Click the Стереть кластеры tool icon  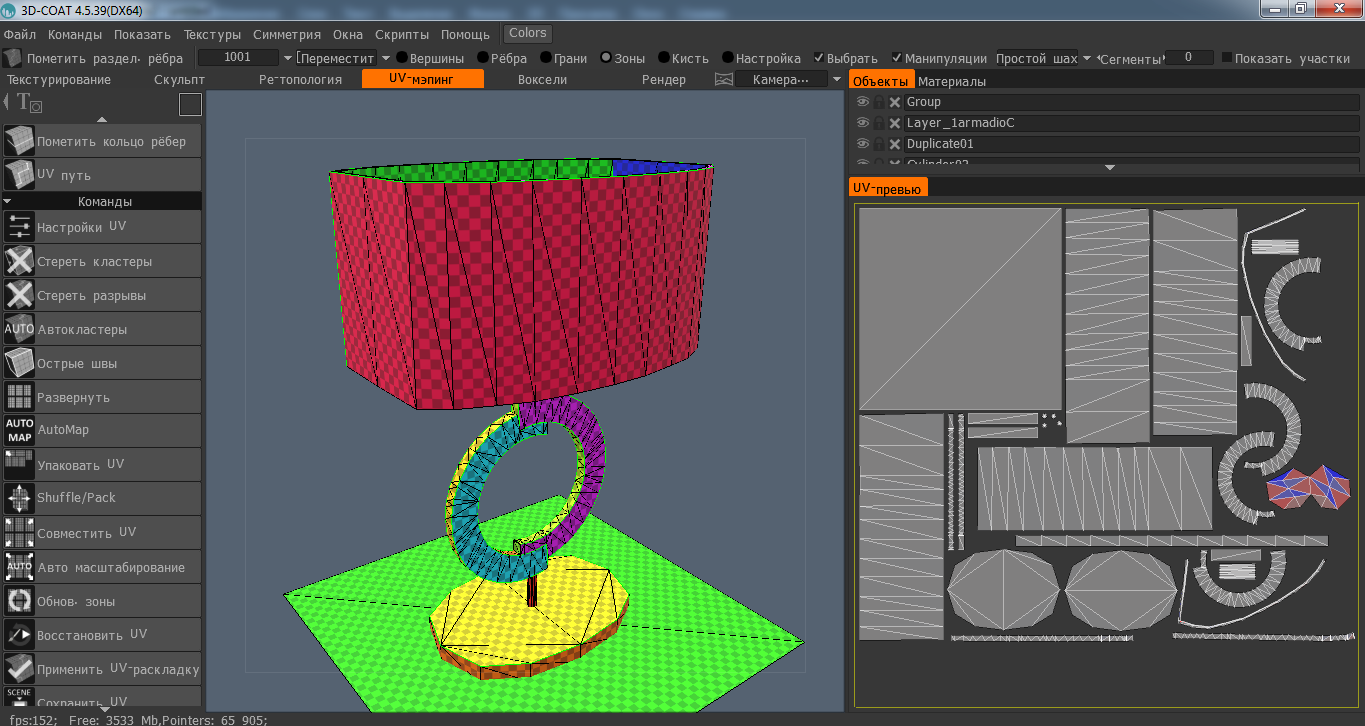(20, 261)
